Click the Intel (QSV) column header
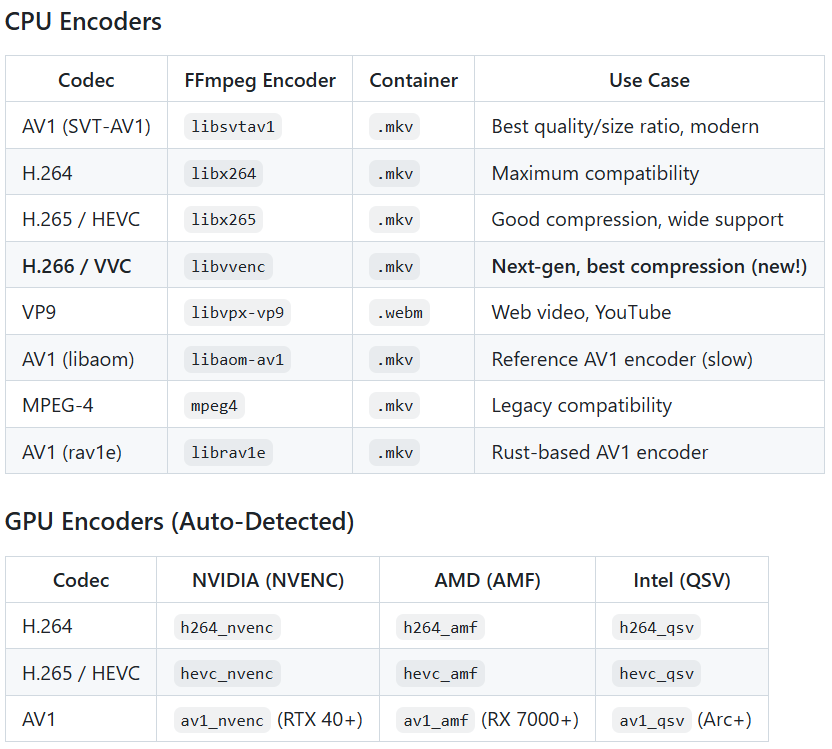Image resolution: width=832 pixels, height=749 pixels. click(x=682, y=580)
